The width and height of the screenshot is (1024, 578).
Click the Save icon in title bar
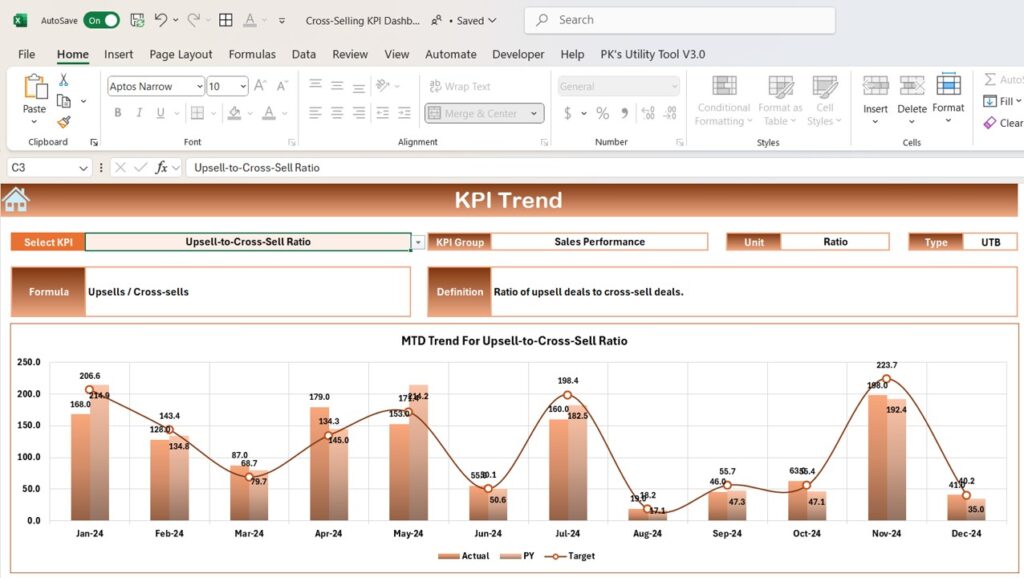point(137,20)
